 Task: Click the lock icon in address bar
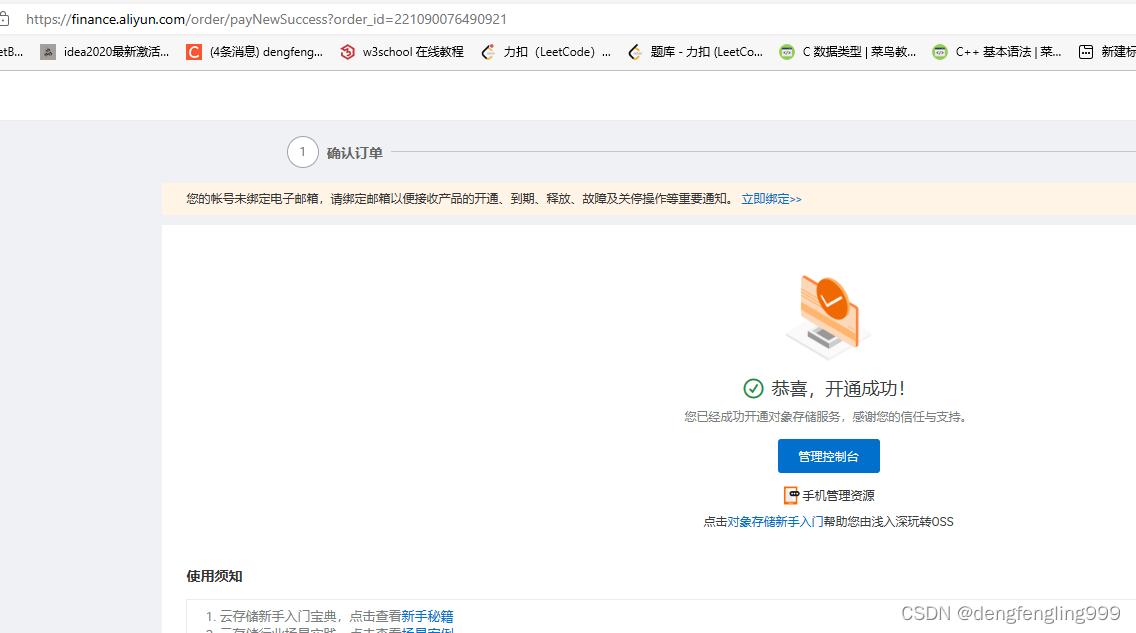tap(4, 19)
